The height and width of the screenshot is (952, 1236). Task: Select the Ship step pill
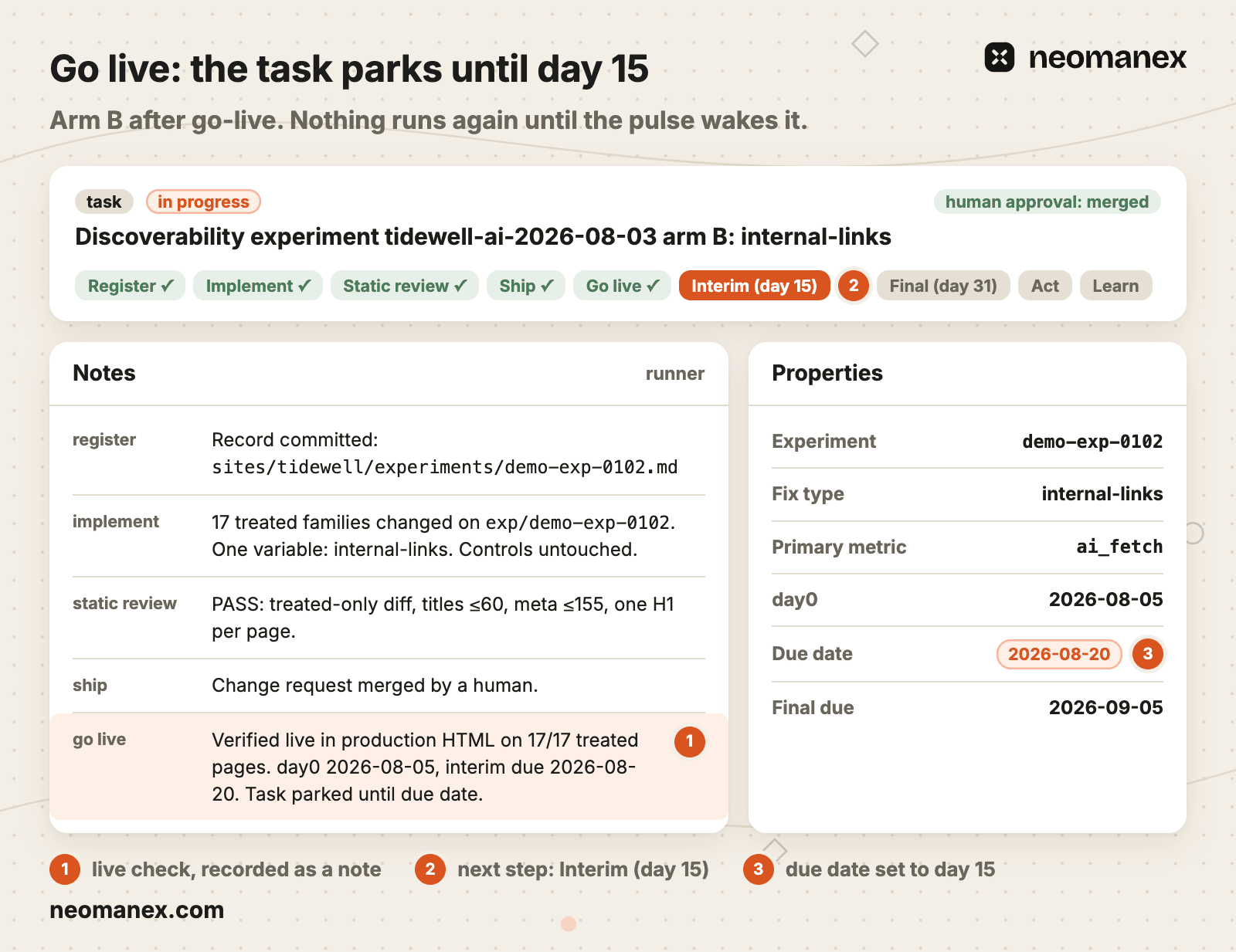point(526,286)
